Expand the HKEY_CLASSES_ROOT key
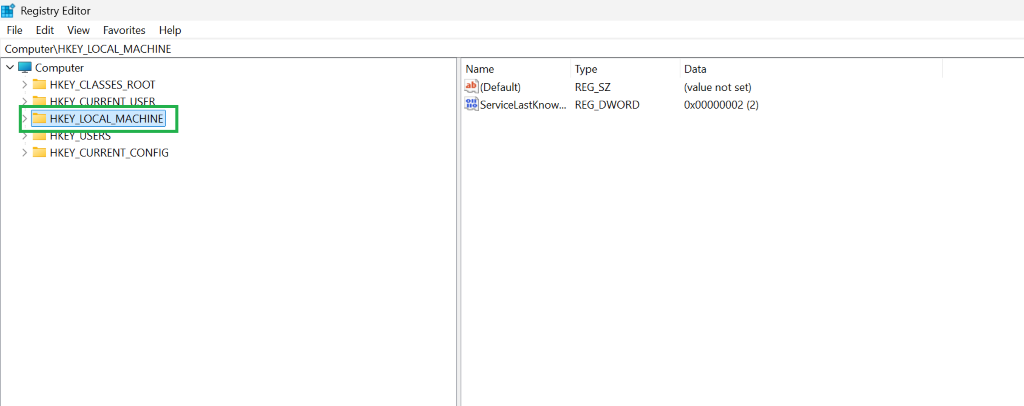Viewport: 1024px width, 406px height. (25, 85)
